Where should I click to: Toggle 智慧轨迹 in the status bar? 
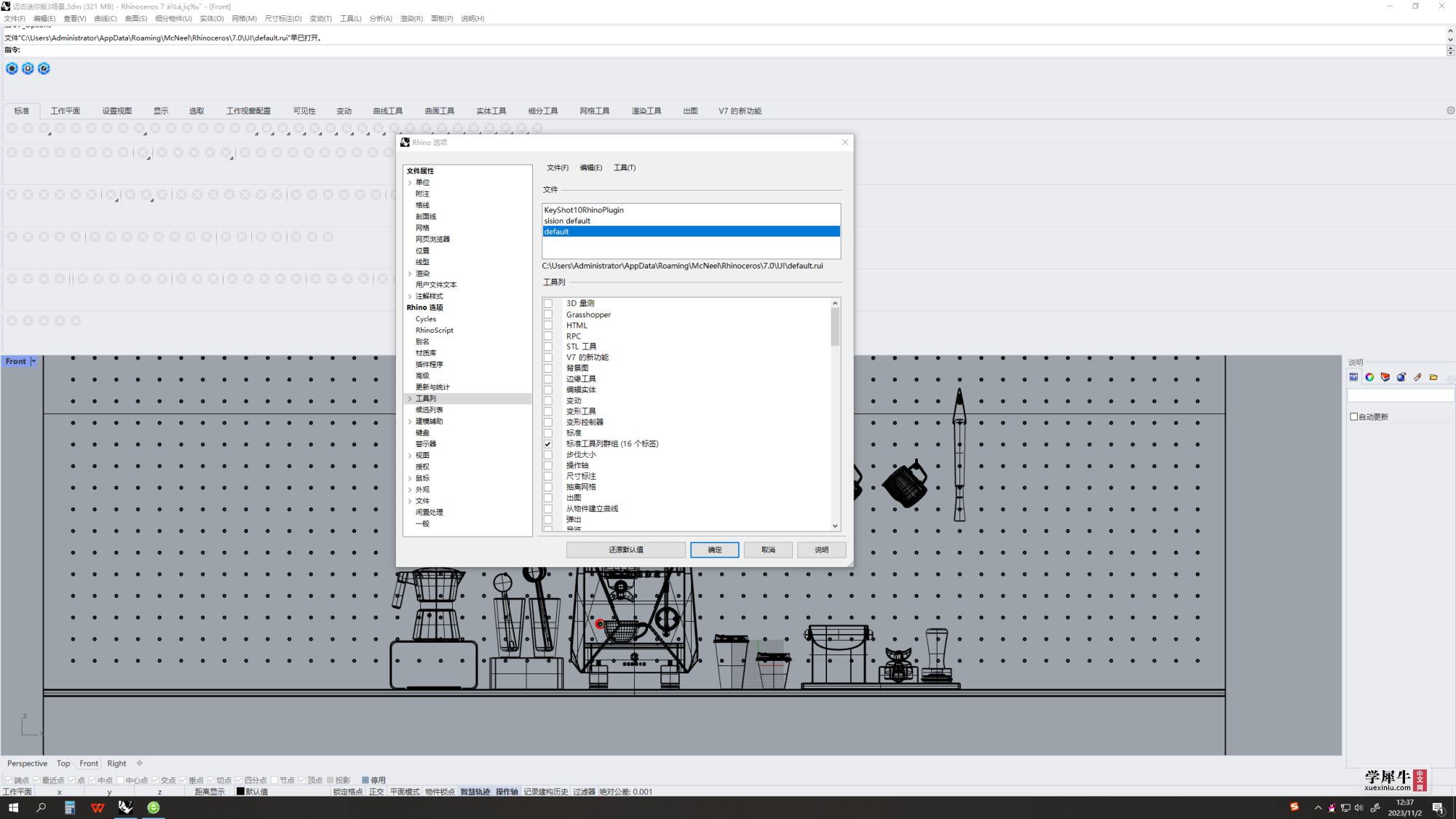475,791
